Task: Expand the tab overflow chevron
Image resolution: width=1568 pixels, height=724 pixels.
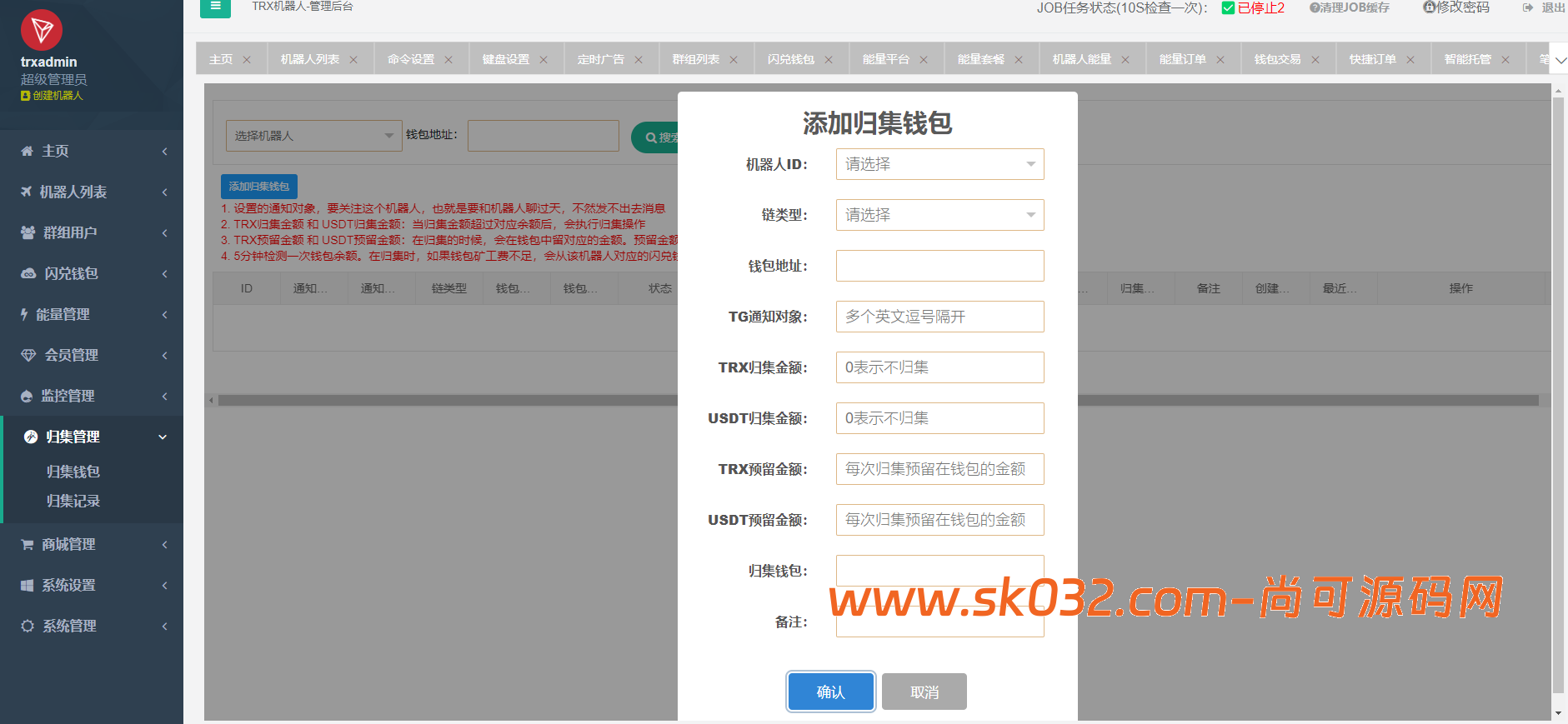Action: 1560,60
